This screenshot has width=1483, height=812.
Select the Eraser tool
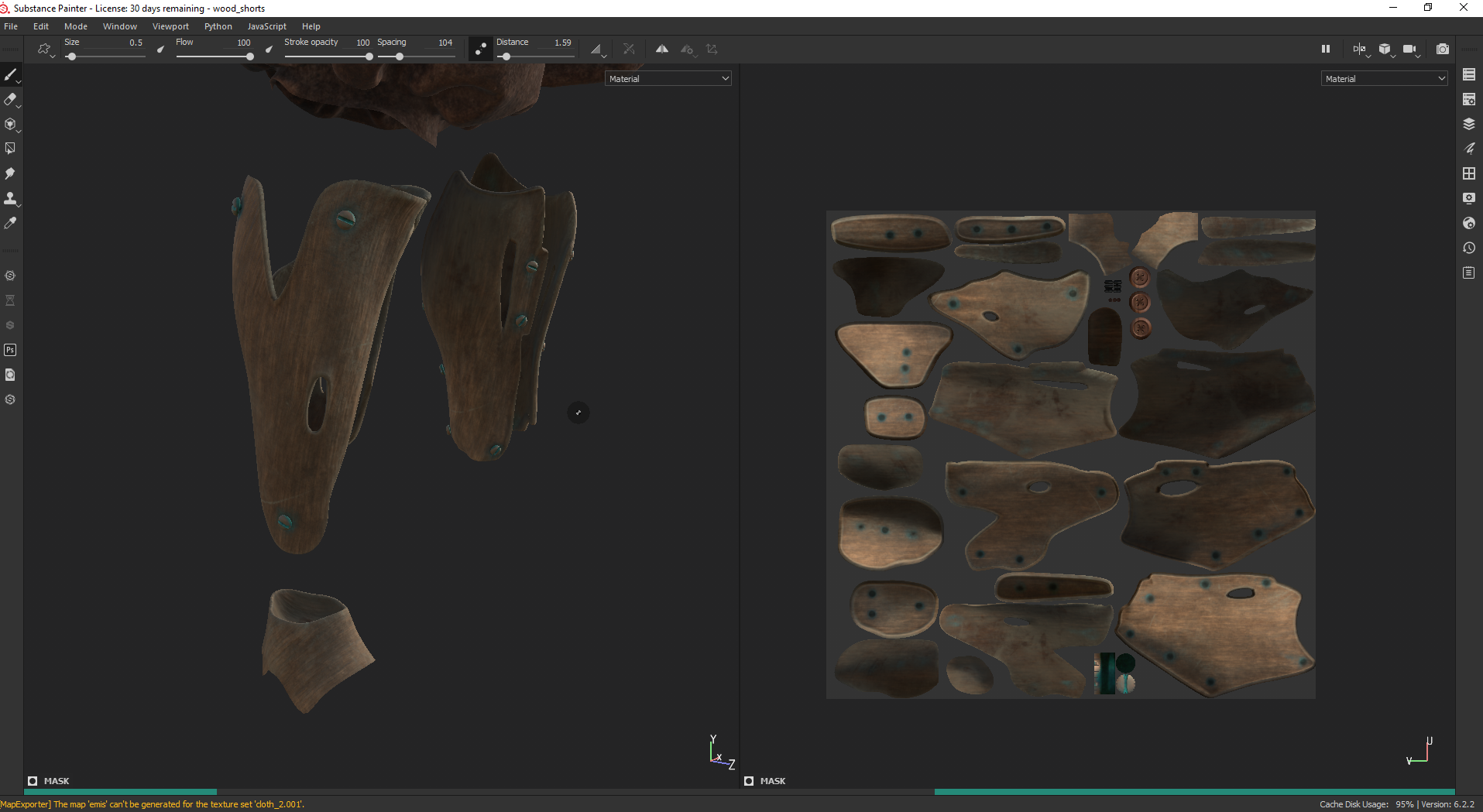click(x=10, y=99)
